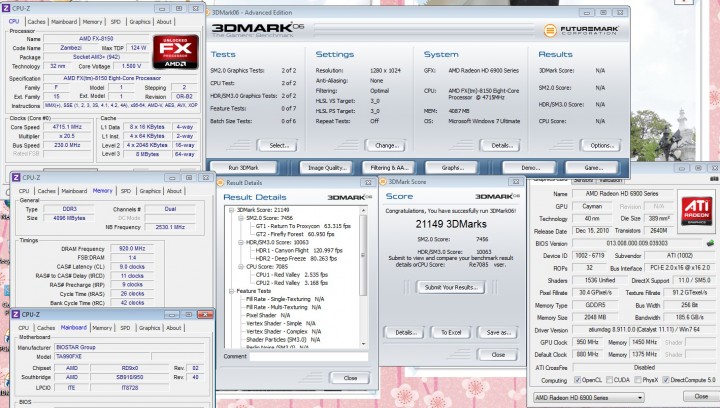Click the 3DMark06 logo in the main window
The image size is (720, 408).
258,30
